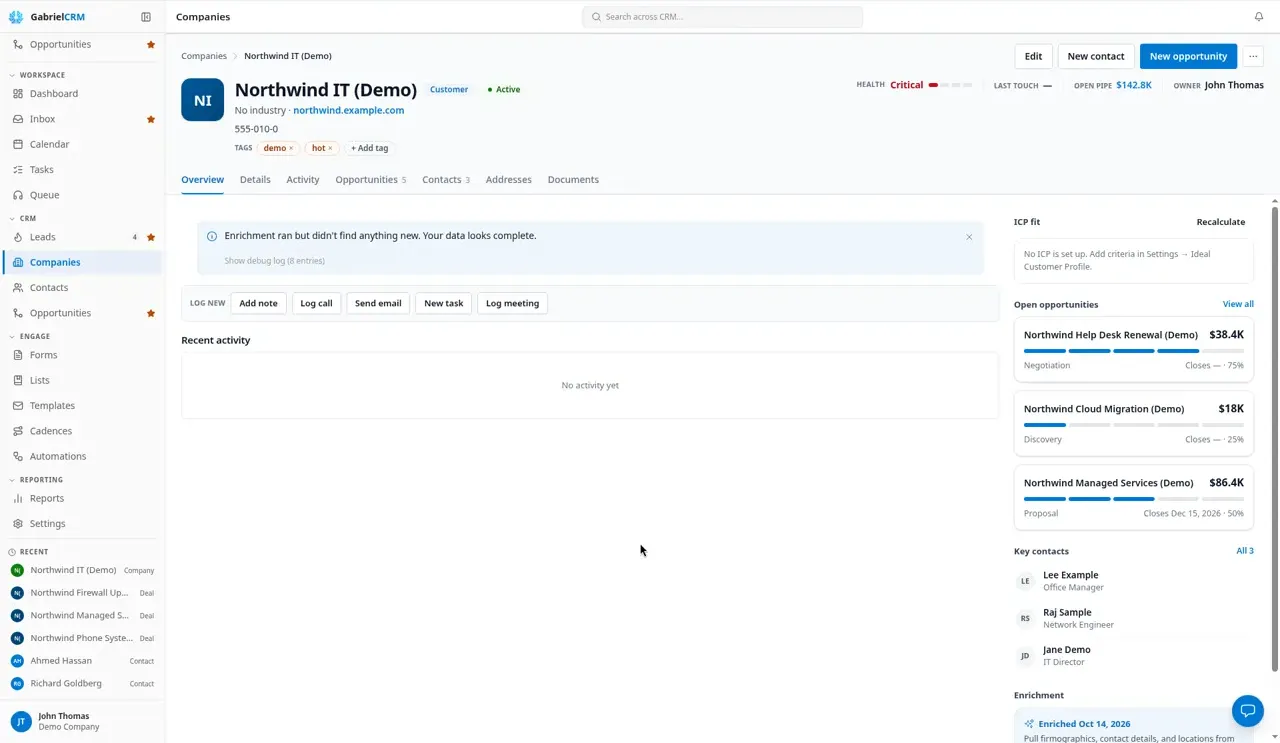Image resolution: width=1280 pixels, height=743 pixels.
Task: Click the Tasks sidebar icon
Action: [x=18, y=170]
